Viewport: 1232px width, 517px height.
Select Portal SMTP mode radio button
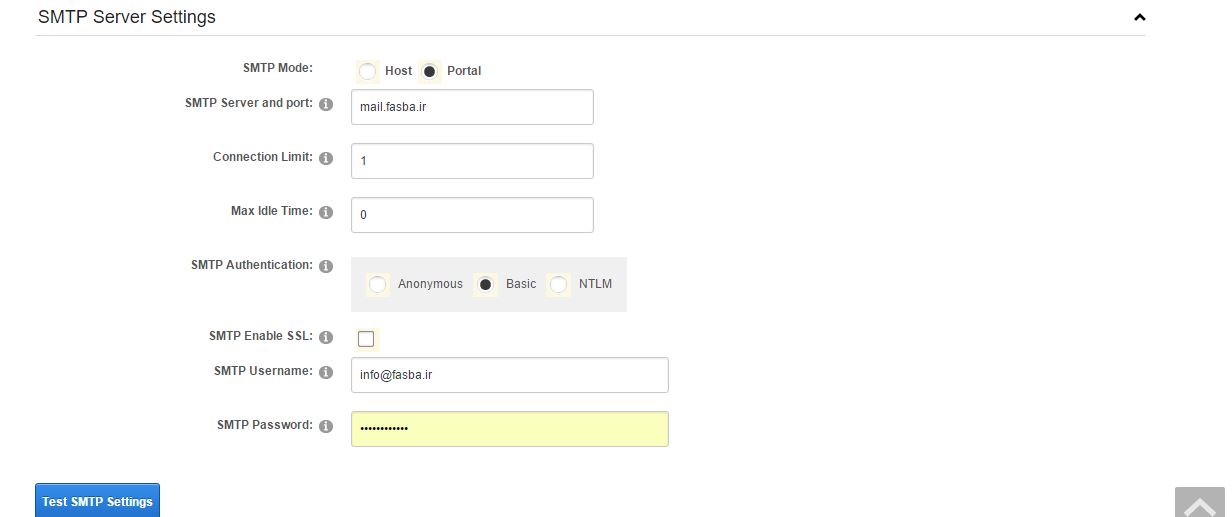click(x=430, y=71)
